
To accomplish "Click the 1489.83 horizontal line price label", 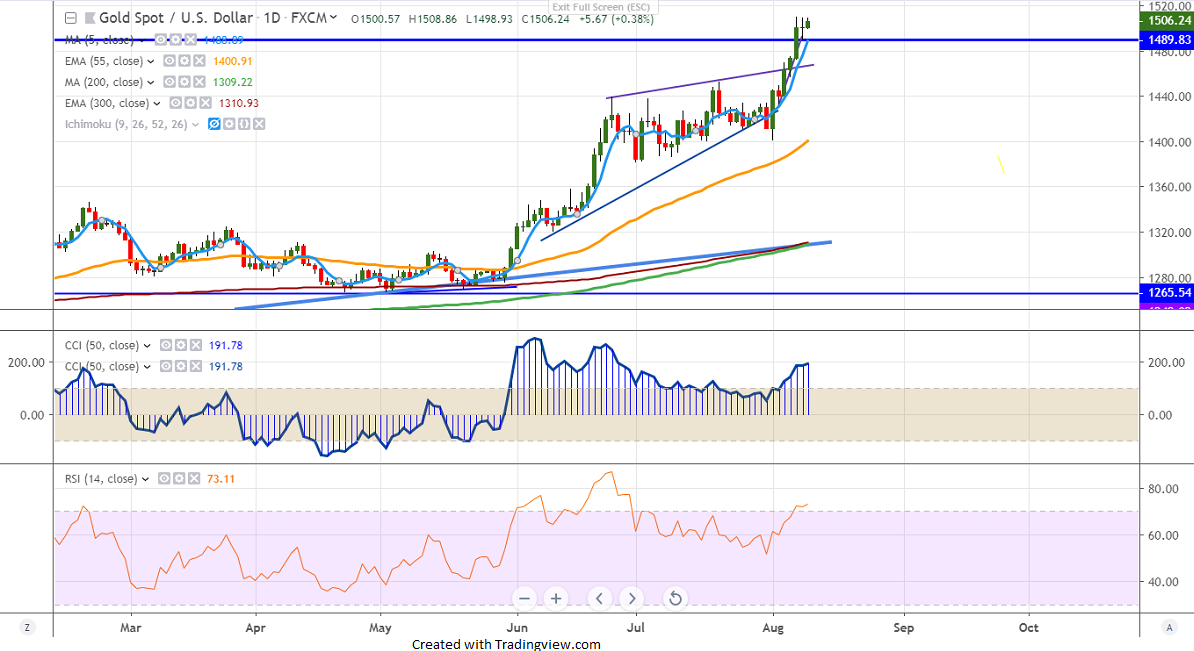I will pyautogui.click(x=1167, y=40).
